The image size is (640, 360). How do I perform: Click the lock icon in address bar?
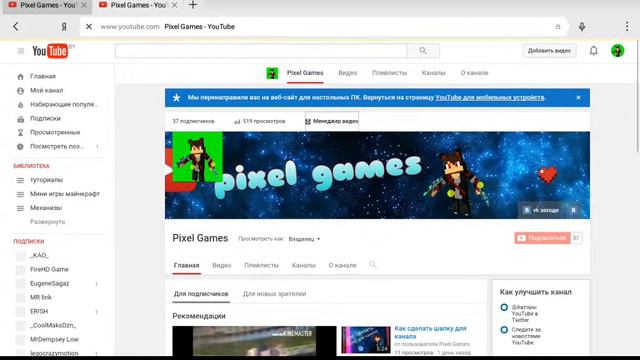pyautogui.click(x=558, y=27)
